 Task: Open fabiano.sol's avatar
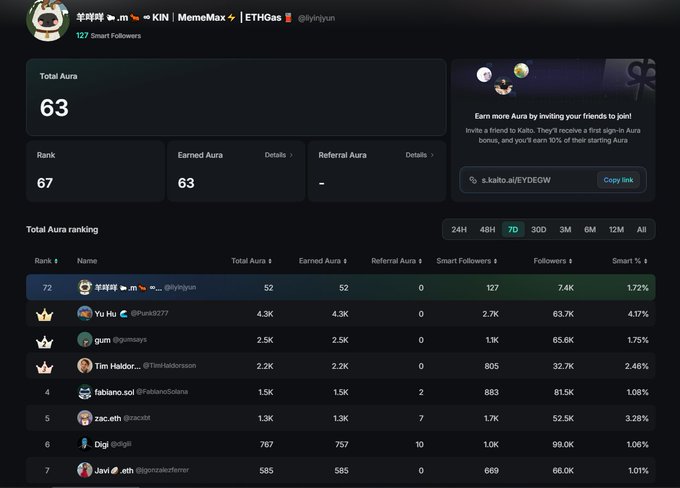pyautogui.click(x=85, y=392)
